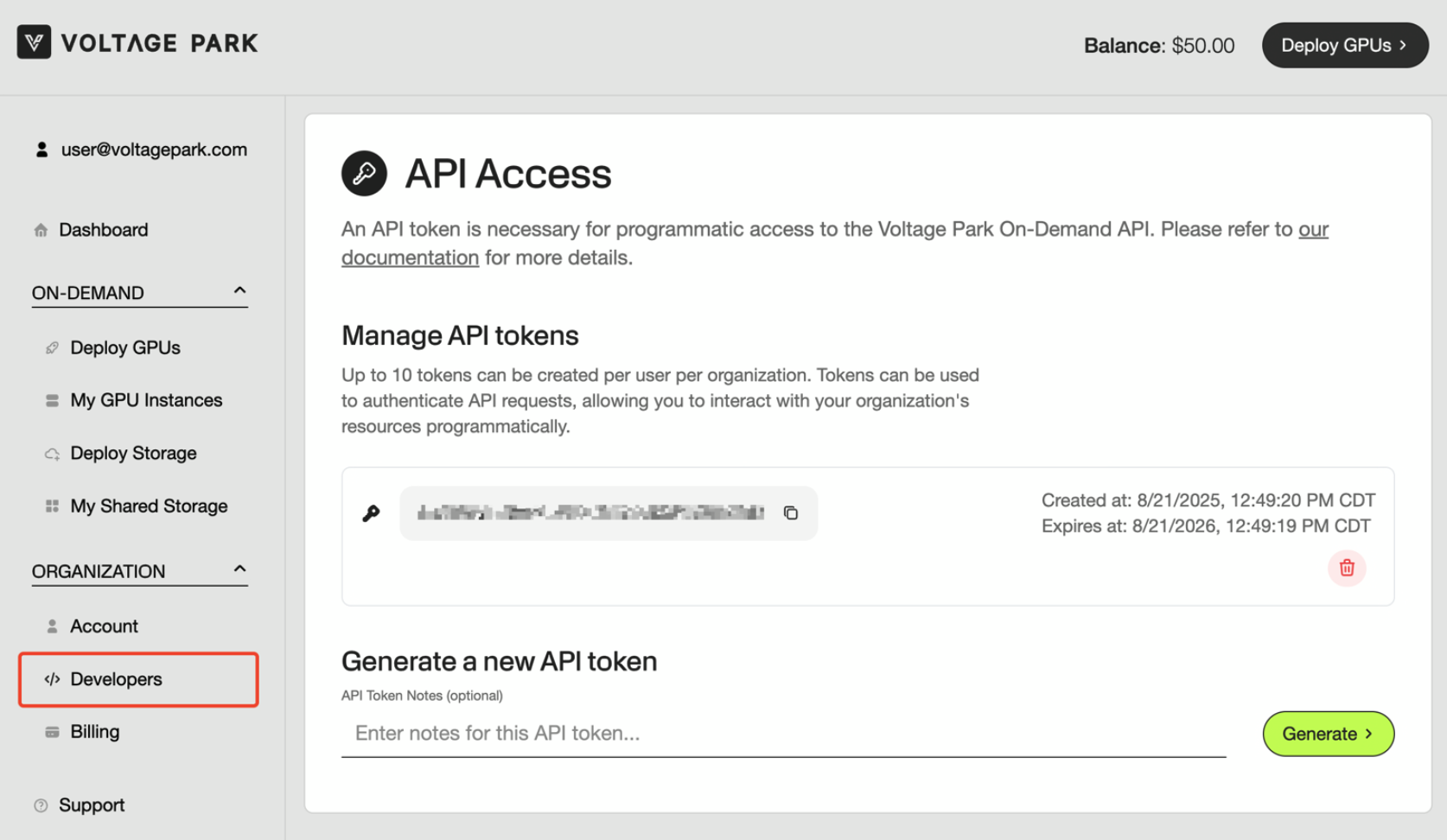Viewport: 1447px width, 840px height.
Task: Collapse the ORGANIZATION section
Action: pos(239,570)
